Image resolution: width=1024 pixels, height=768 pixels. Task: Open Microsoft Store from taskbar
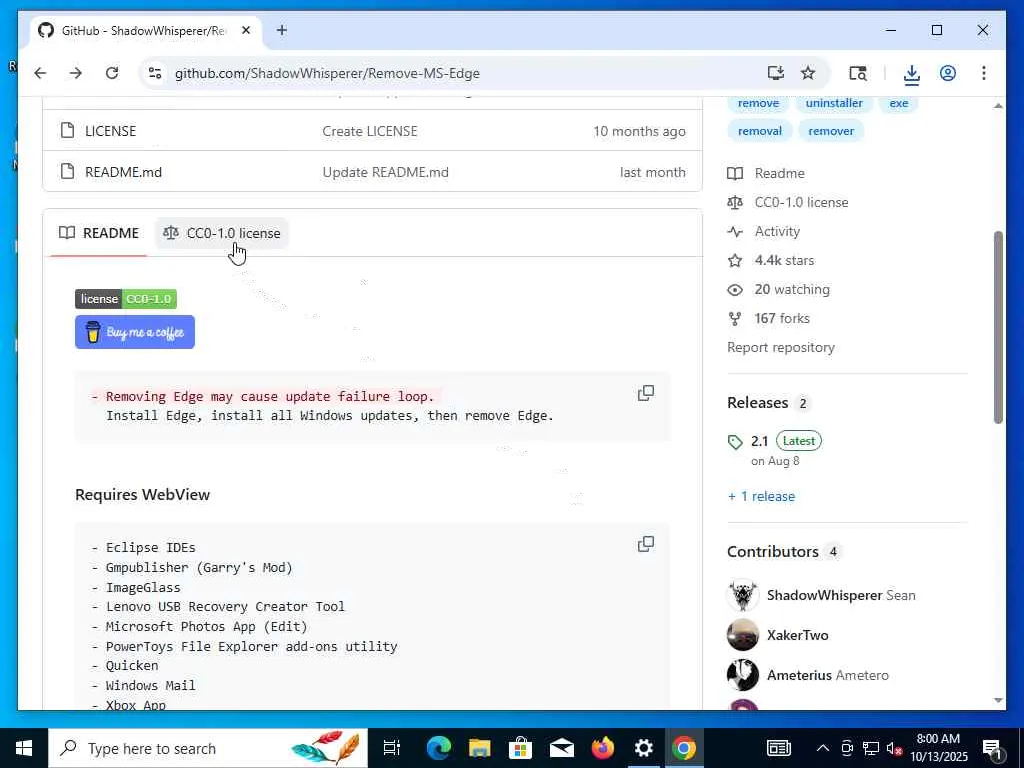[520, 748]
